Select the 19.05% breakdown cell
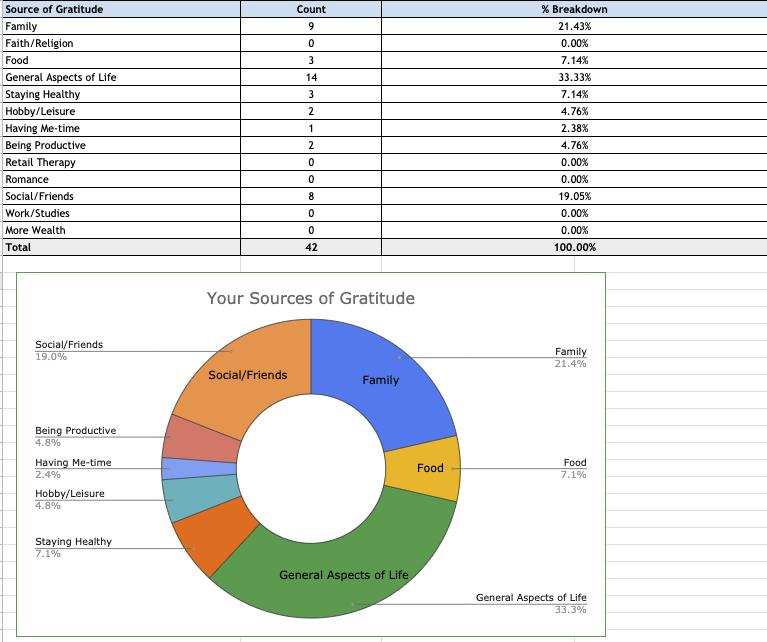The image size is (767, 642). tap(573, 196)
